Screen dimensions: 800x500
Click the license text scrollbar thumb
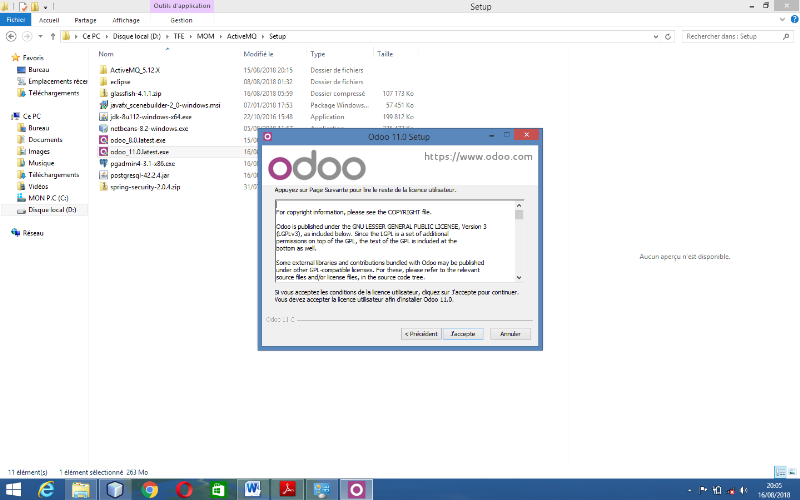(519, 214)
